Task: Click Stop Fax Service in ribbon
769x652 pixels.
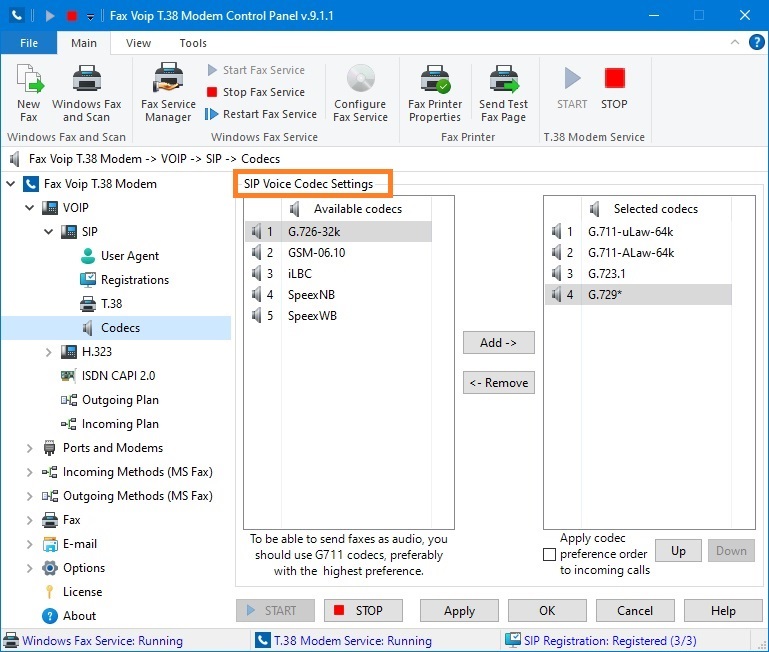Action: point(256,92)
